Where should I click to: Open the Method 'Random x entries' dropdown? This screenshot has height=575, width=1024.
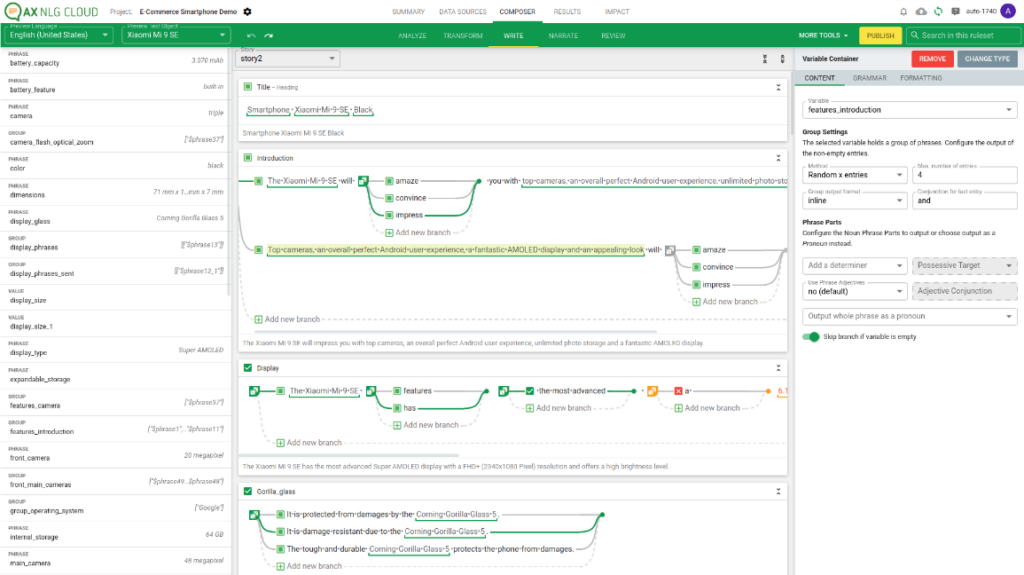(x=854, y=174)
